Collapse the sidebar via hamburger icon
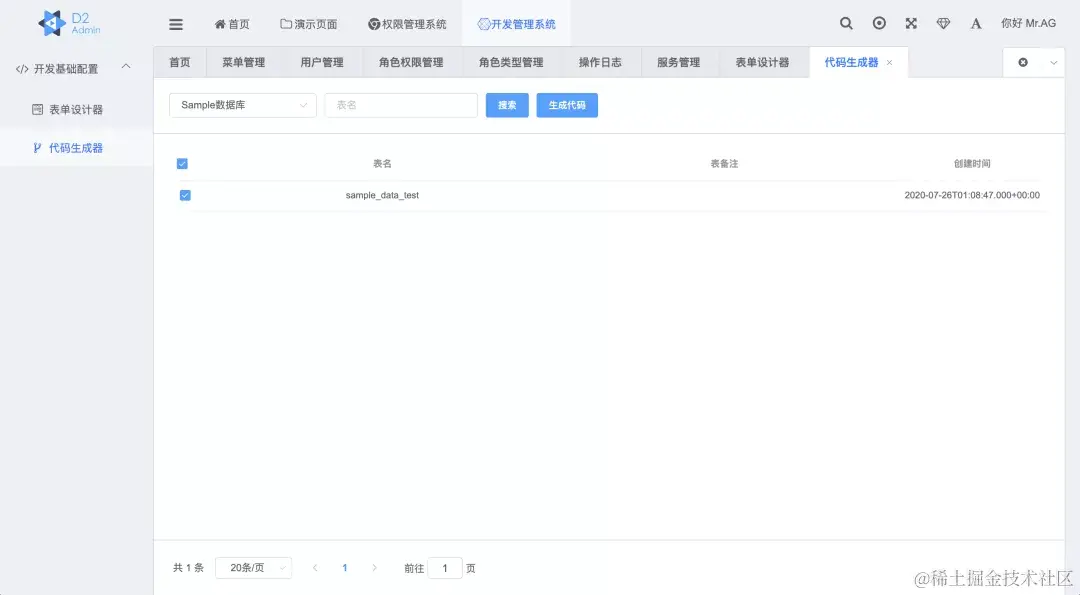 point(176,22)
